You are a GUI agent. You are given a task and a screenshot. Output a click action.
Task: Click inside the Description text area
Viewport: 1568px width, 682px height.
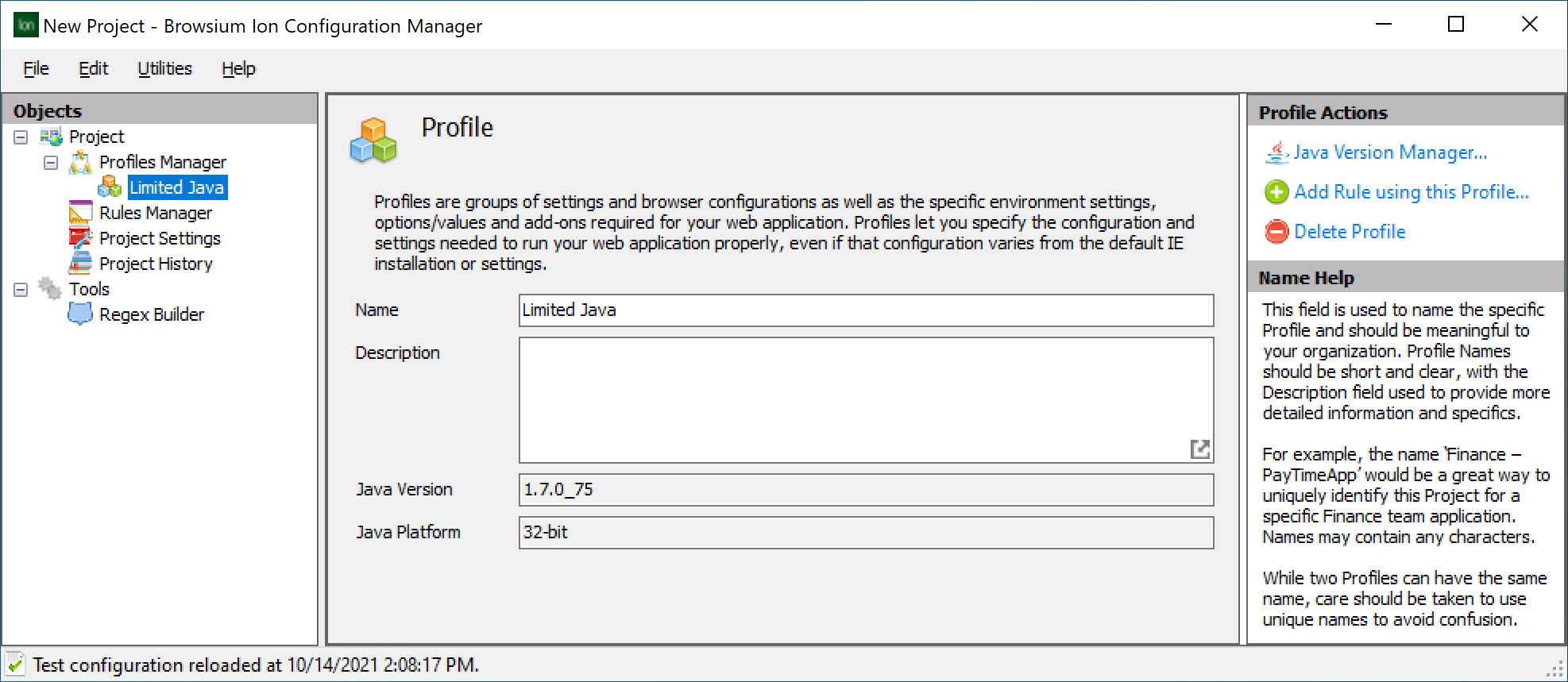pos(866,400)
